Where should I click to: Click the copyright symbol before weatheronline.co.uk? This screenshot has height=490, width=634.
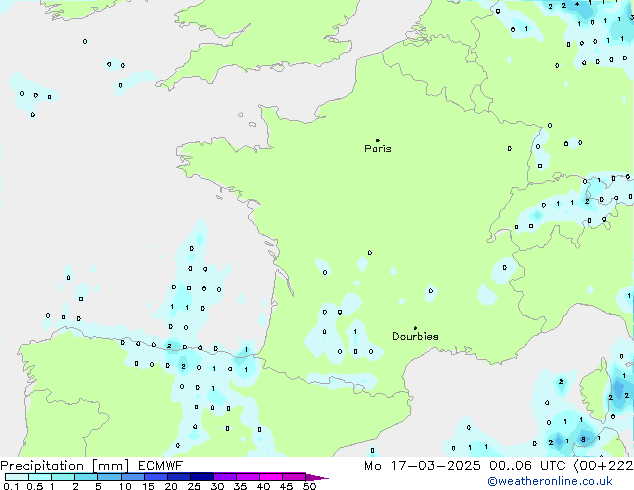click(x=492, y=482)
